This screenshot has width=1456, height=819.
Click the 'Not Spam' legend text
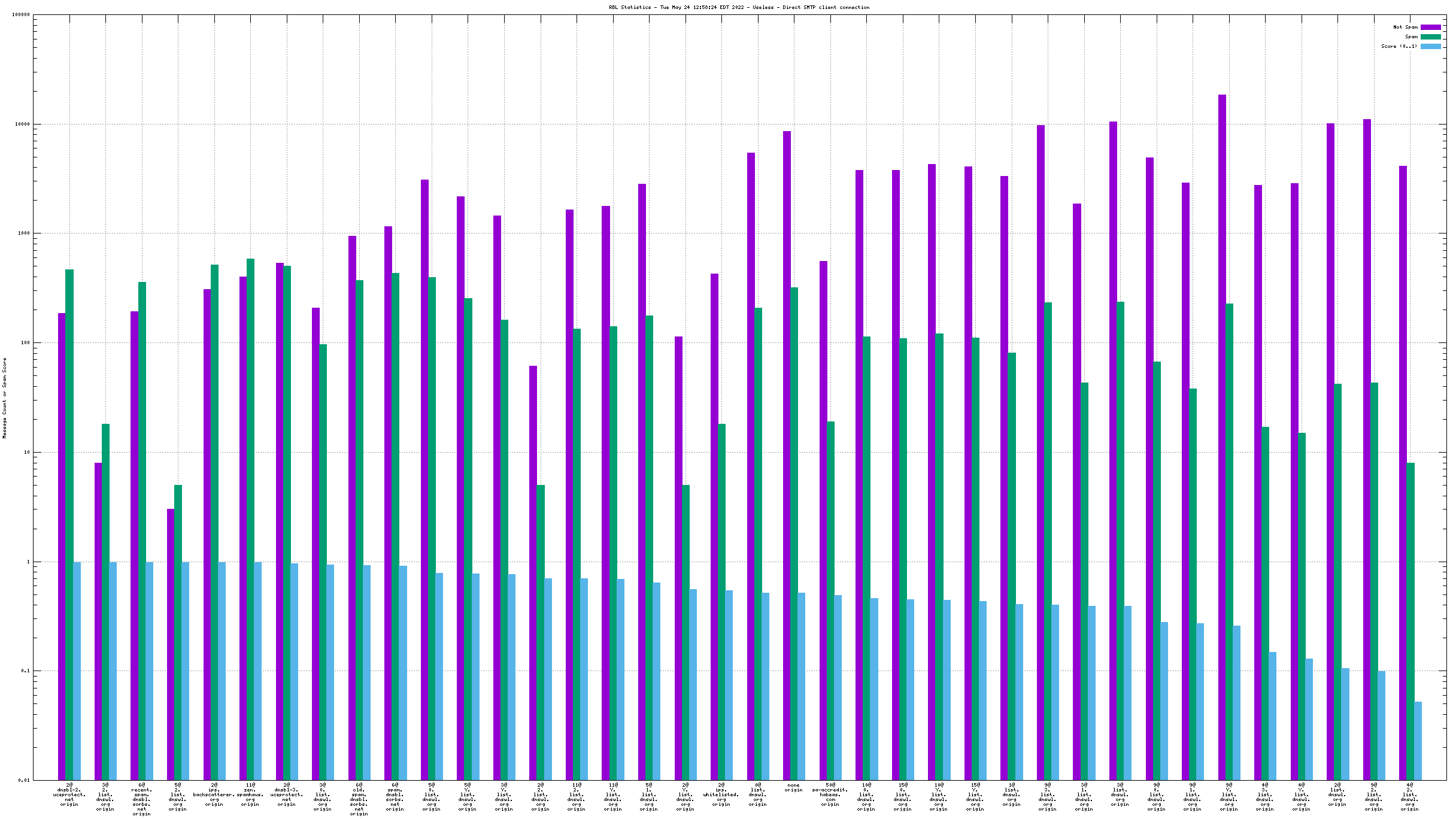[1405, 27]
